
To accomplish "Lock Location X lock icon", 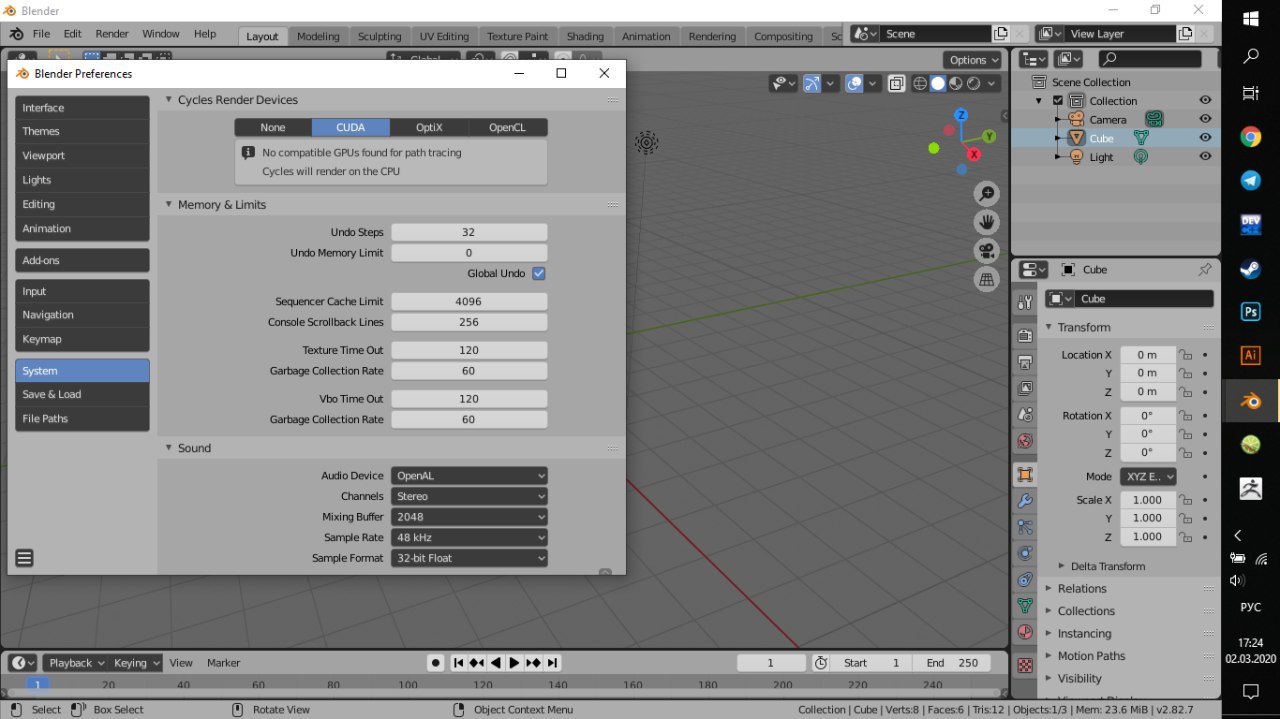I will (1185, 355).
